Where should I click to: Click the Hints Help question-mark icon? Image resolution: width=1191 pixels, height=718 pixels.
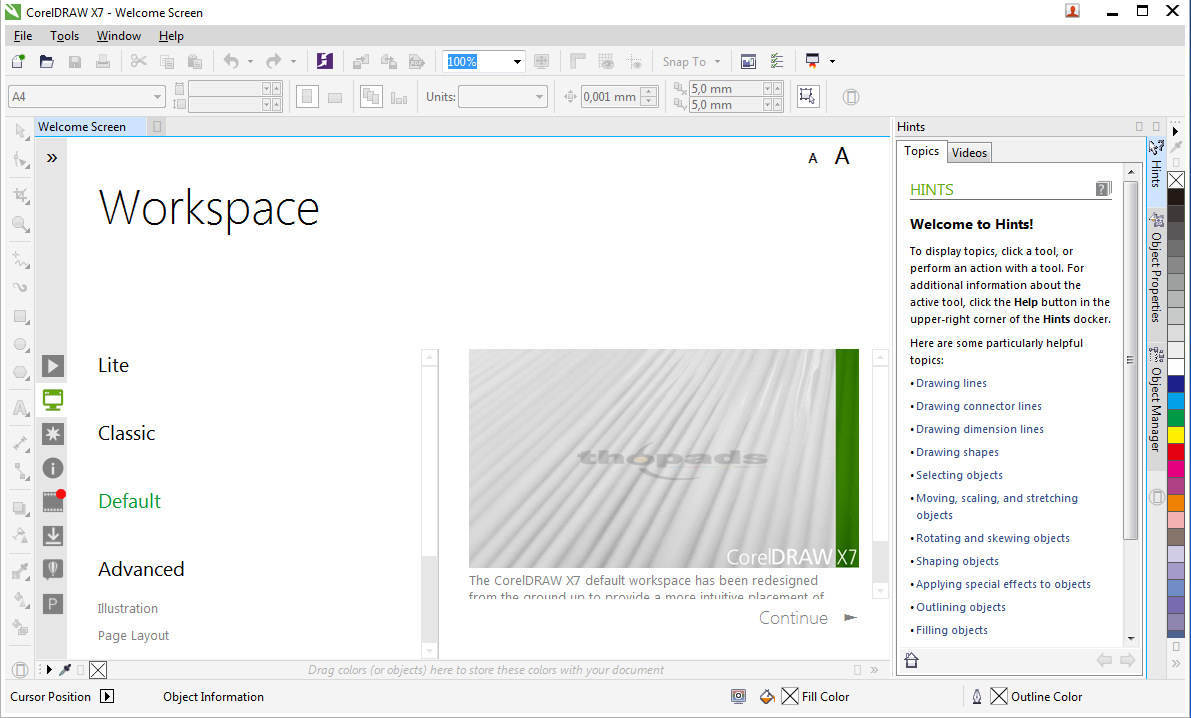pyautogui.click(x=1104, y=188)
